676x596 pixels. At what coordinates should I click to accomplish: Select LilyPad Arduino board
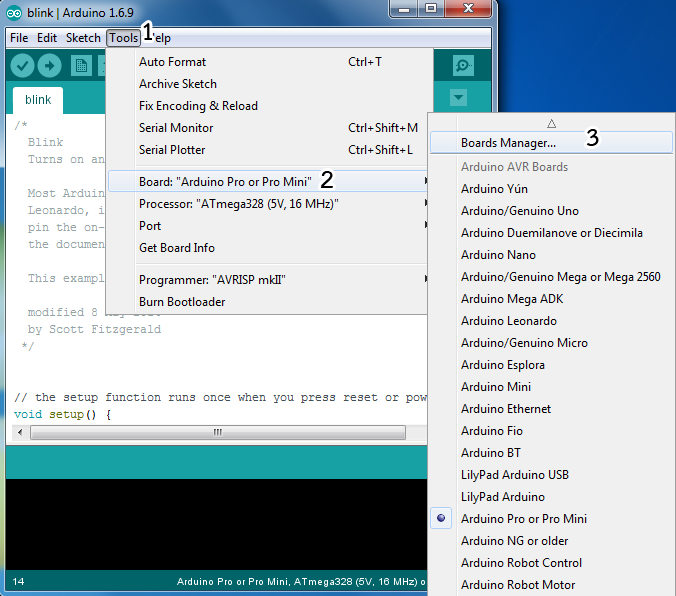click(x=551, y=497)
